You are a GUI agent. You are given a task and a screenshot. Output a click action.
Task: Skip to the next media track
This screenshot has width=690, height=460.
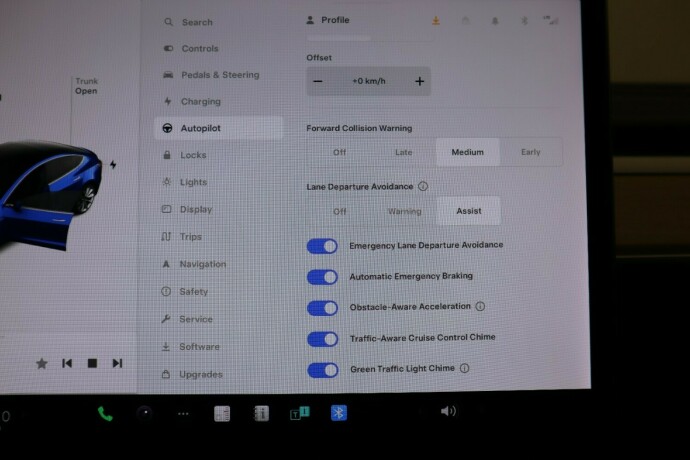click(117, 363)
